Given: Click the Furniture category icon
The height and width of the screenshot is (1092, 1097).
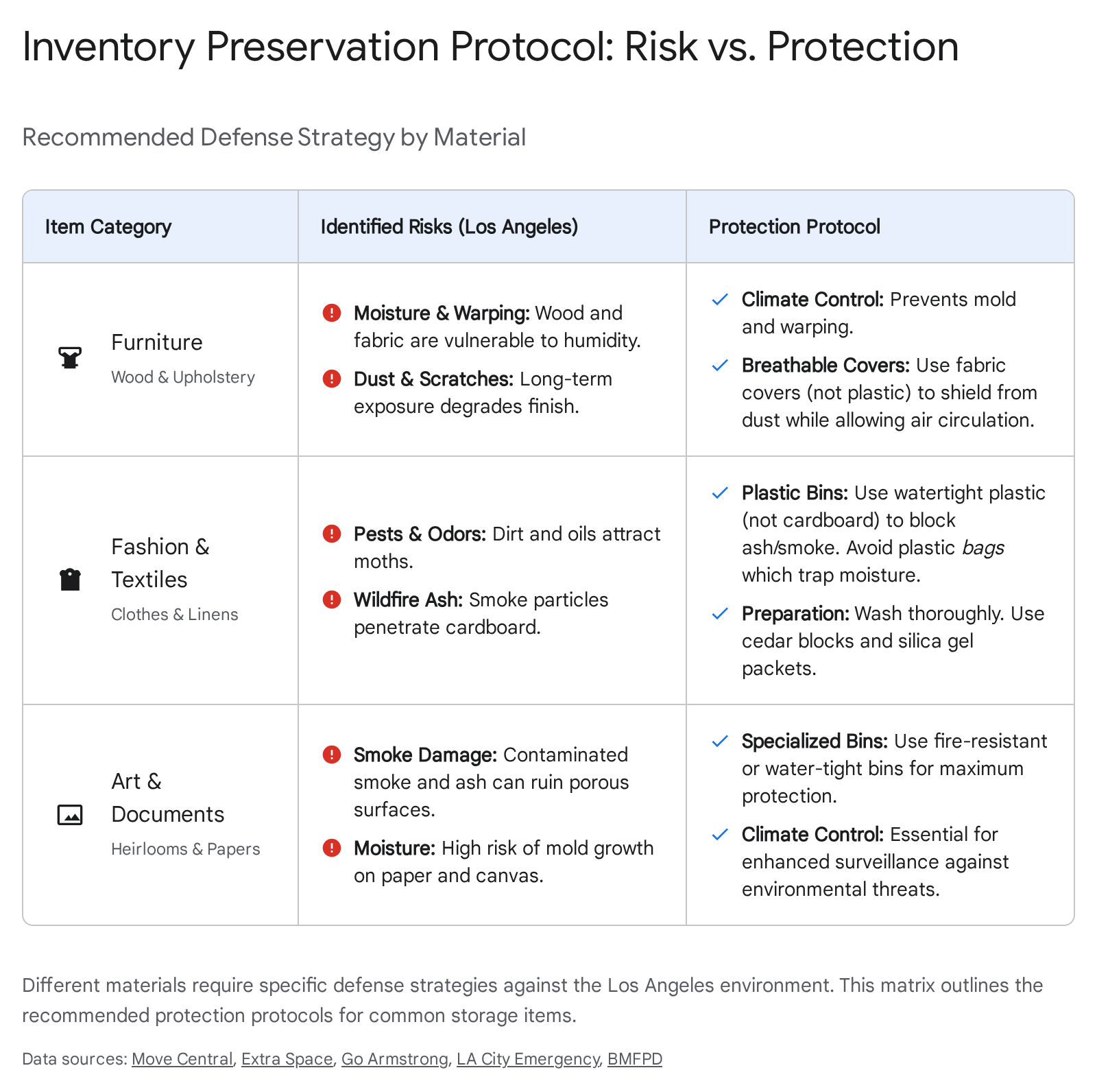Looking at the screenshot, I should pos(70,357).
